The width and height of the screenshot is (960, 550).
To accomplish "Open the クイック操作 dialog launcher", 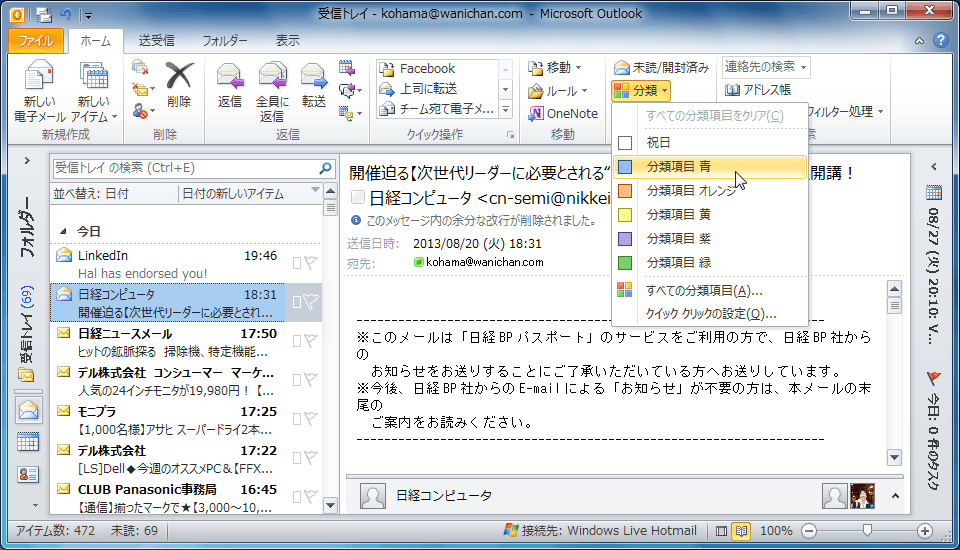I will click(510, 135).
